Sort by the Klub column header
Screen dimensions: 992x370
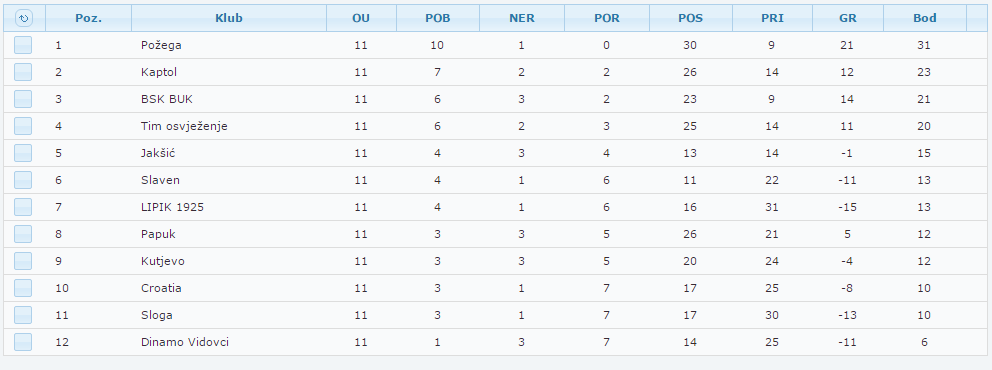[229, 18]
